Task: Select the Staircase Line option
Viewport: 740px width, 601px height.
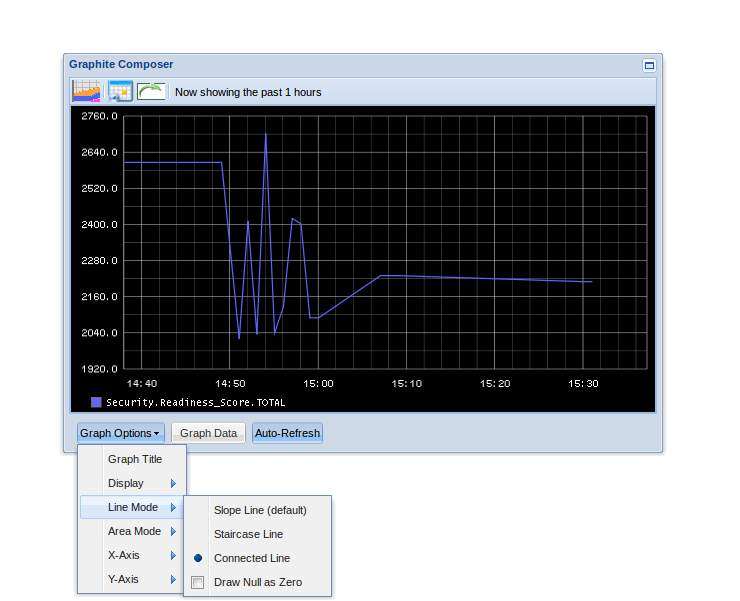Action: [248, 534]
